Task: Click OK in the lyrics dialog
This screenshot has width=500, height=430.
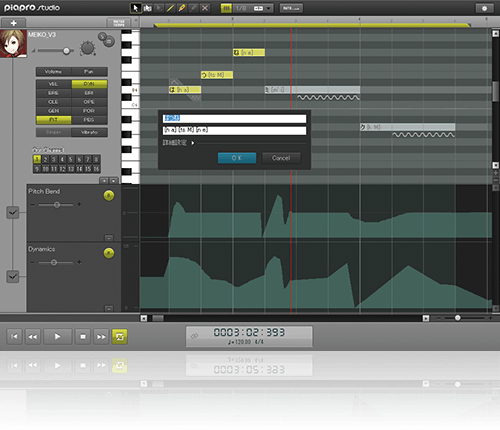Action: point(237,158)
